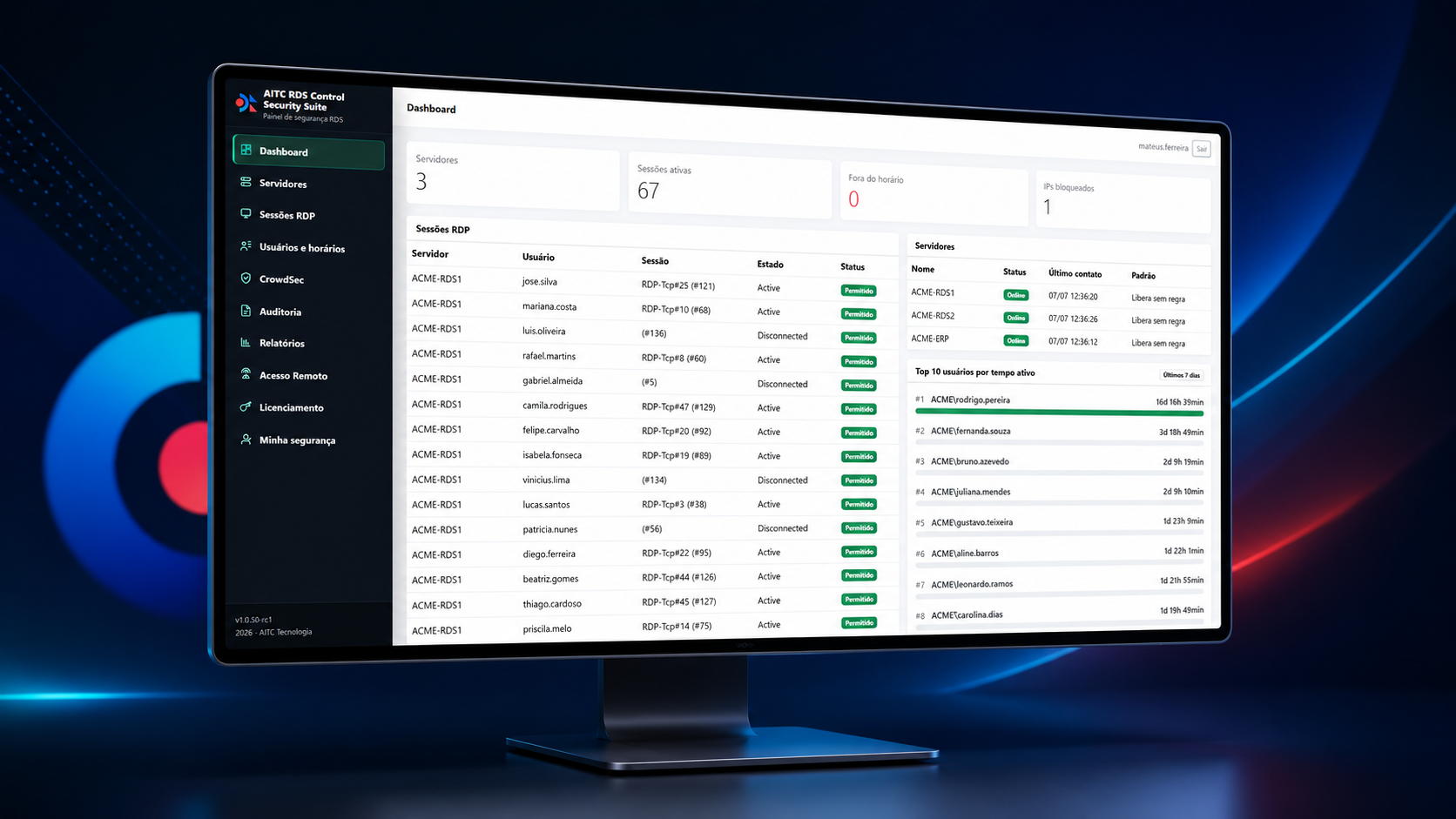Click the AITC RDS Control logo icon

point(246,104)
